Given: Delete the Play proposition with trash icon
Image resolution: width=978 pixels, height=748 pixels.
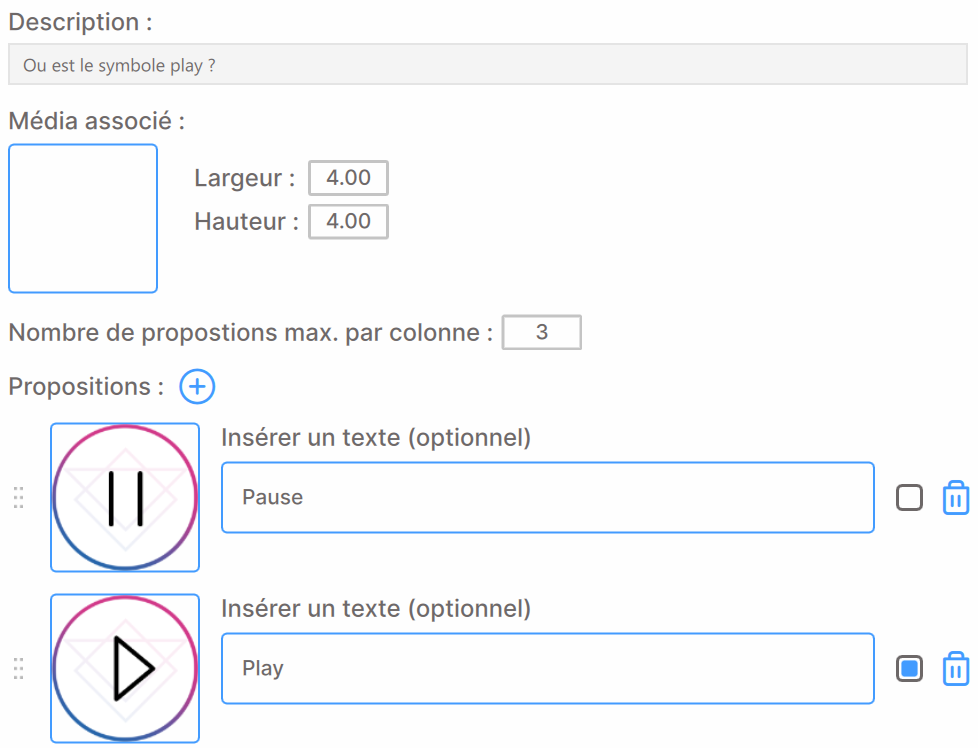Looking at the screenshot, I should (956, 668).
